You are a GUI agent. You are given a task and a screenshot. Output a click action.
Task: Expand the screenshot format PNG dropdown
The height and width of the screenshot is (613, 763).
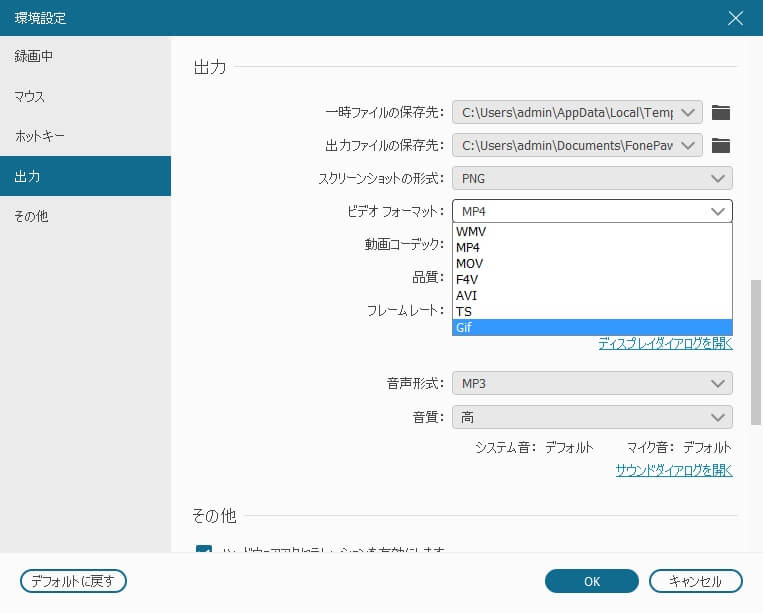(592, 178)
